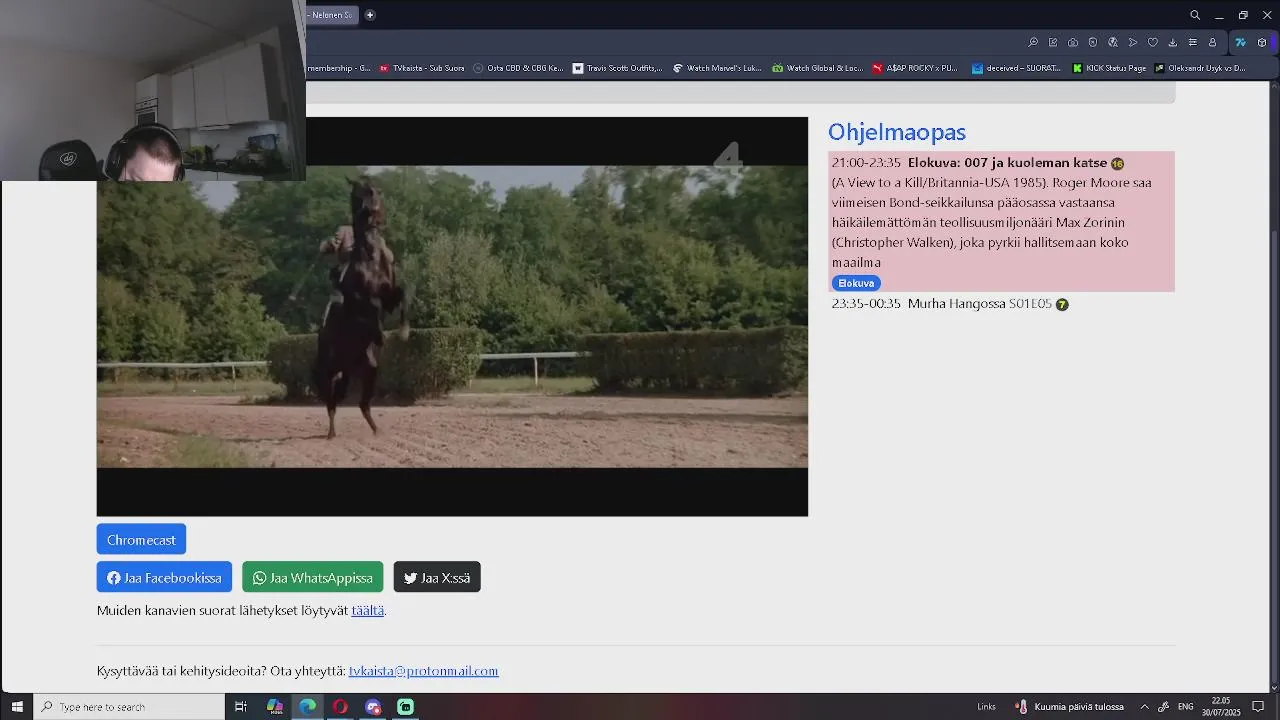Click the ad blocker shield icon
The height and width of the screenshot is (720, 1280).
(x=1093, y=43)
